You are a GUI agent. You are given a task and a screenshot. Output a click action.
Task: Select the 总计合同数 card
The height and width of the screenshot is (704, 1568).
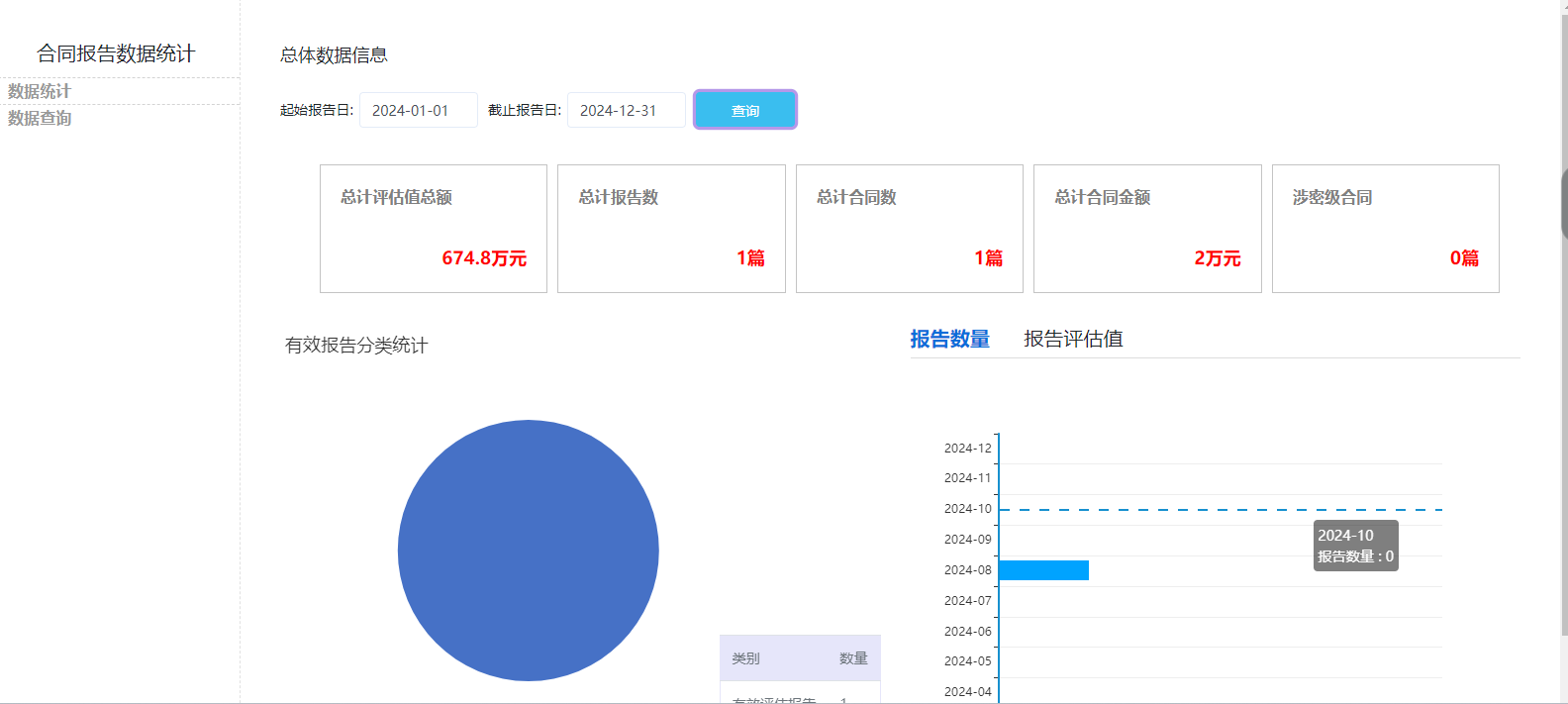(909, 229)
